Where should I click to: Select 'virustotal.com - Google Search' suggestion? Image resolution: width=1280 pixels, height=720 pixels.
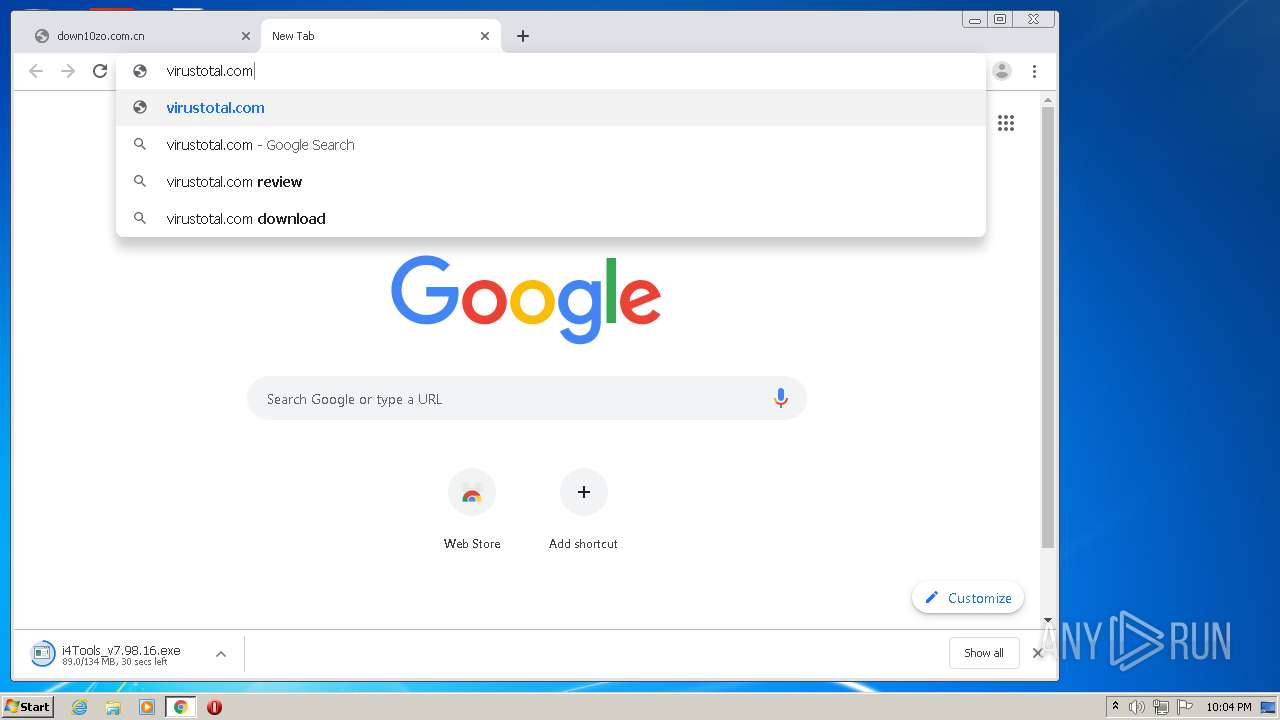point(551,145)
